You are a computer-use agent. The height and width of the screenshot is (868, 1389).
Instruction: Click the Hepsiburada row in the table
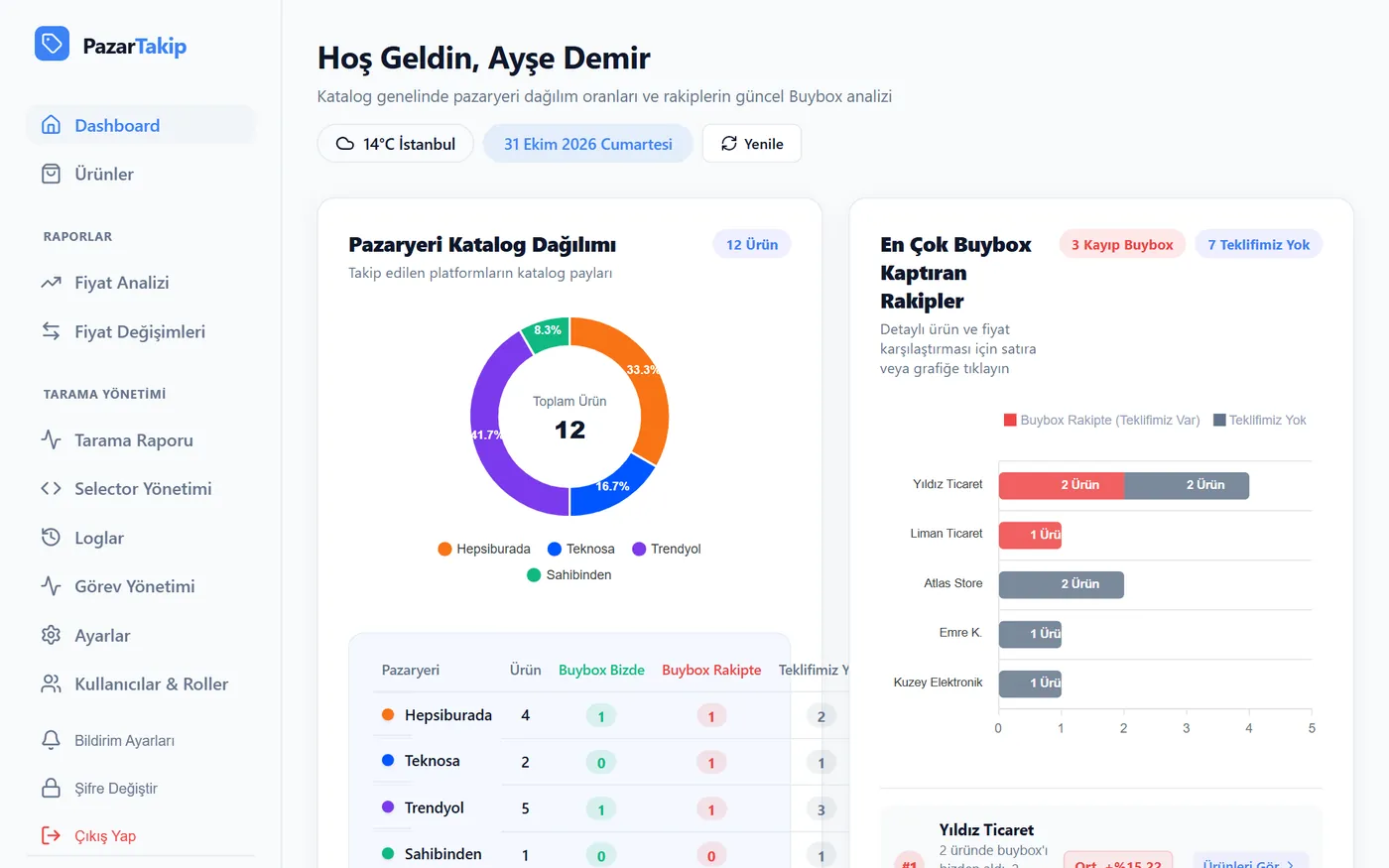pos(610,715)
